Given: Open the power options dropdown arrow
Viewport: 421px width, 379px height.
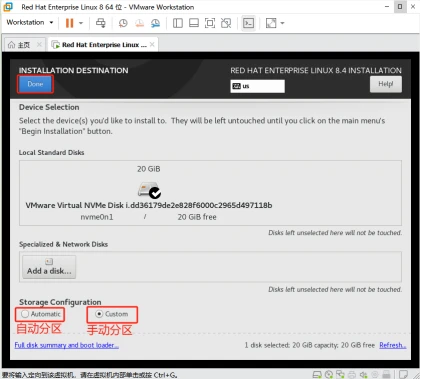Looking at the screenshot, I should coord(81,23).
